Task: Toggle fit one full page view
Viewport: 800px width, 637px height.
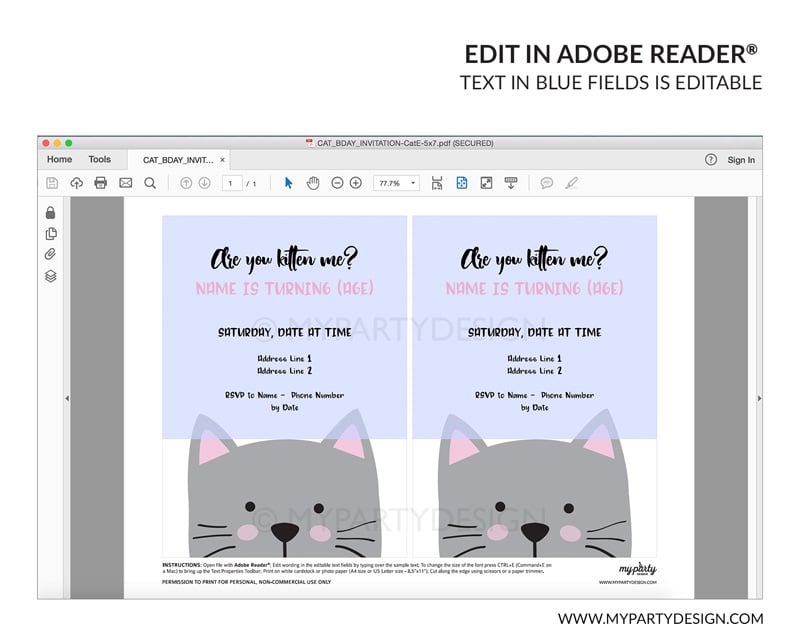Action: click(x=462, y=183)
